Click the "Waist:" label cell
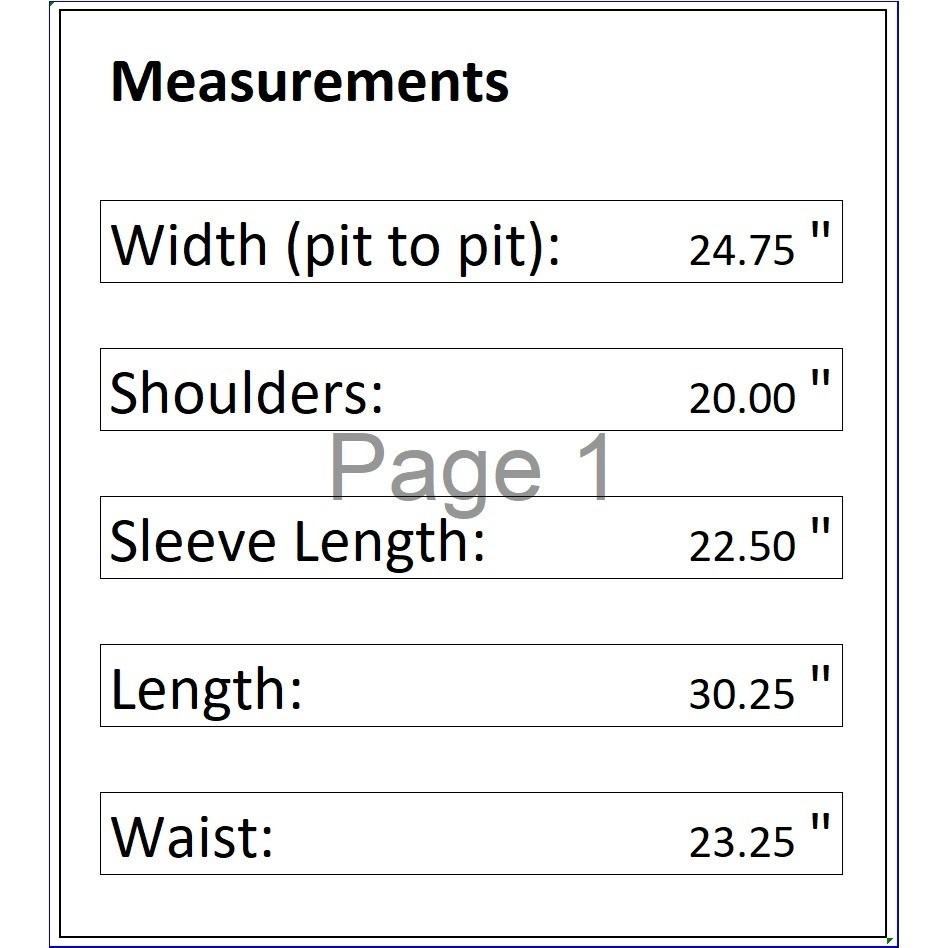Viewport: 948px width, 948px height. pos(191,837)
